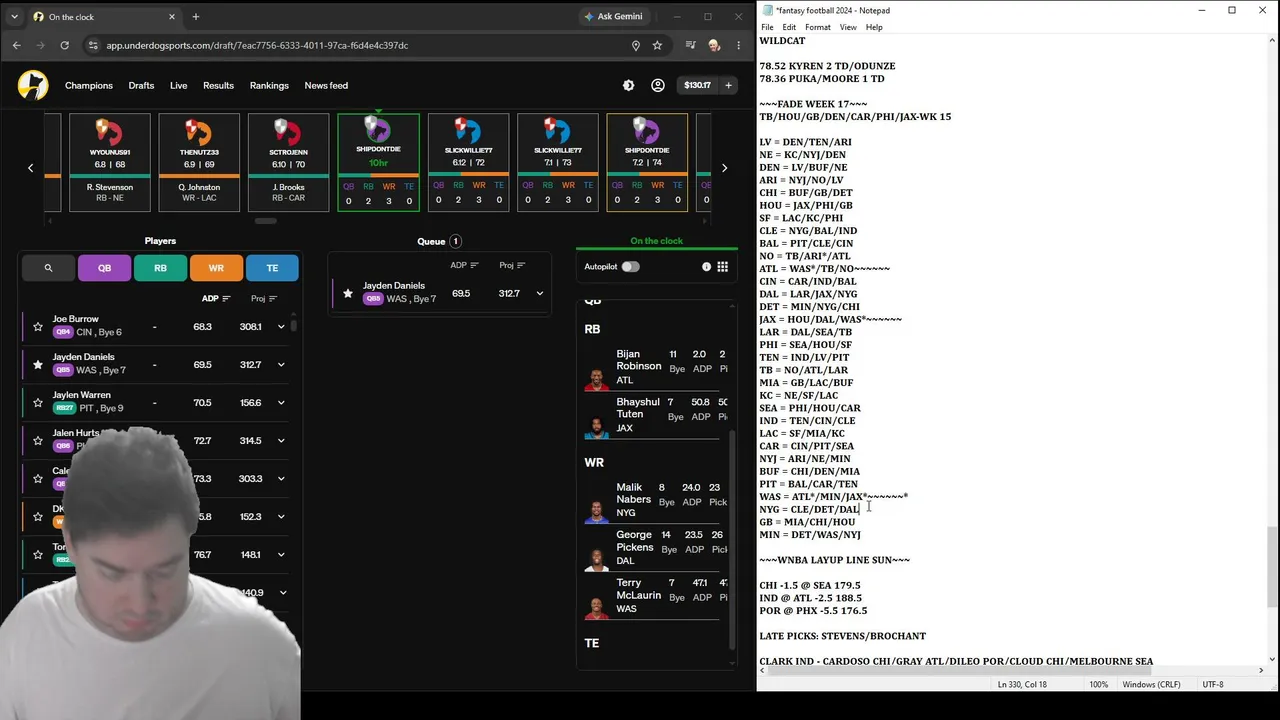The image size is (1280, 720).
Task: Open Notepad Format menu
Action: (817, 27)
